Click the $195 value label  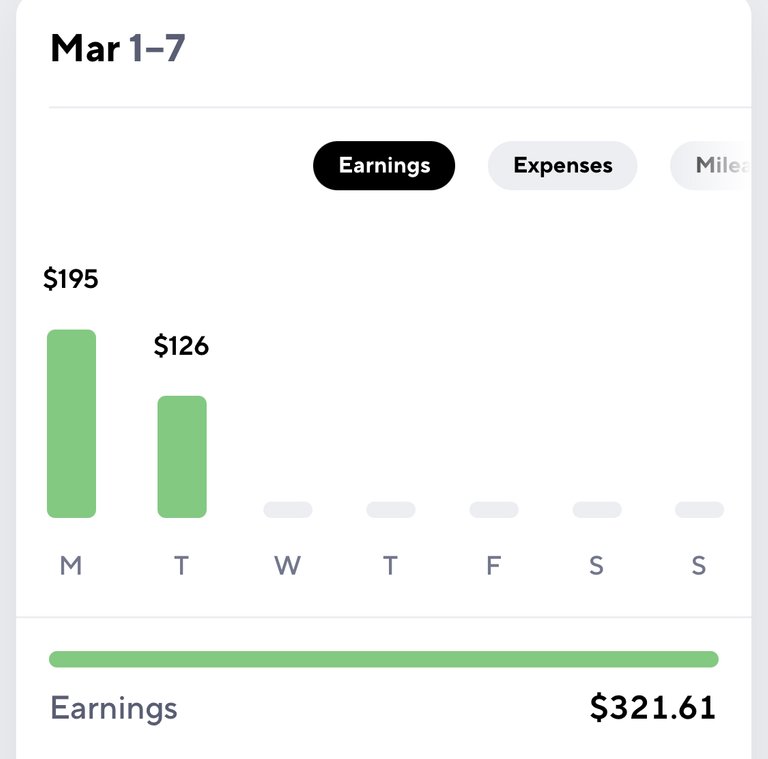click(71, 279)
